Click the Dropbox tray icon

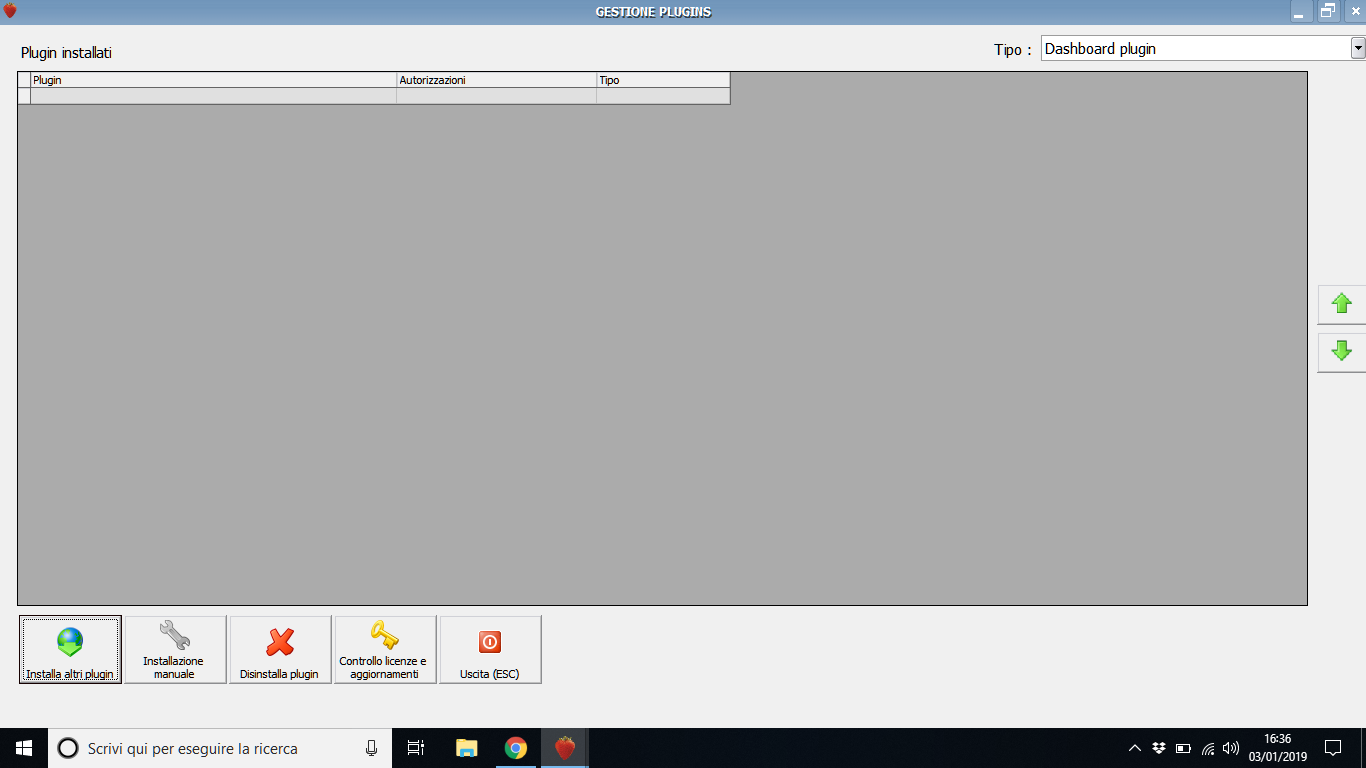(x=1159, y=748)
